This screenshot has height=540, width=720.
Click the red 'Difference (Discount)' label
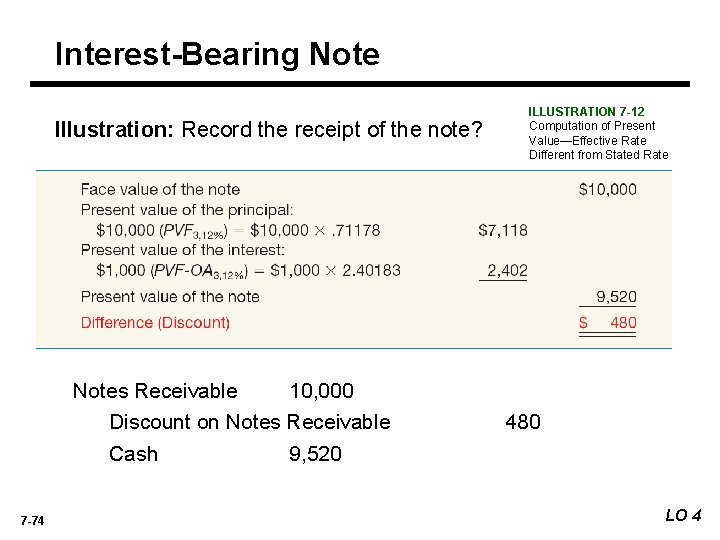(x=155, y=323)
